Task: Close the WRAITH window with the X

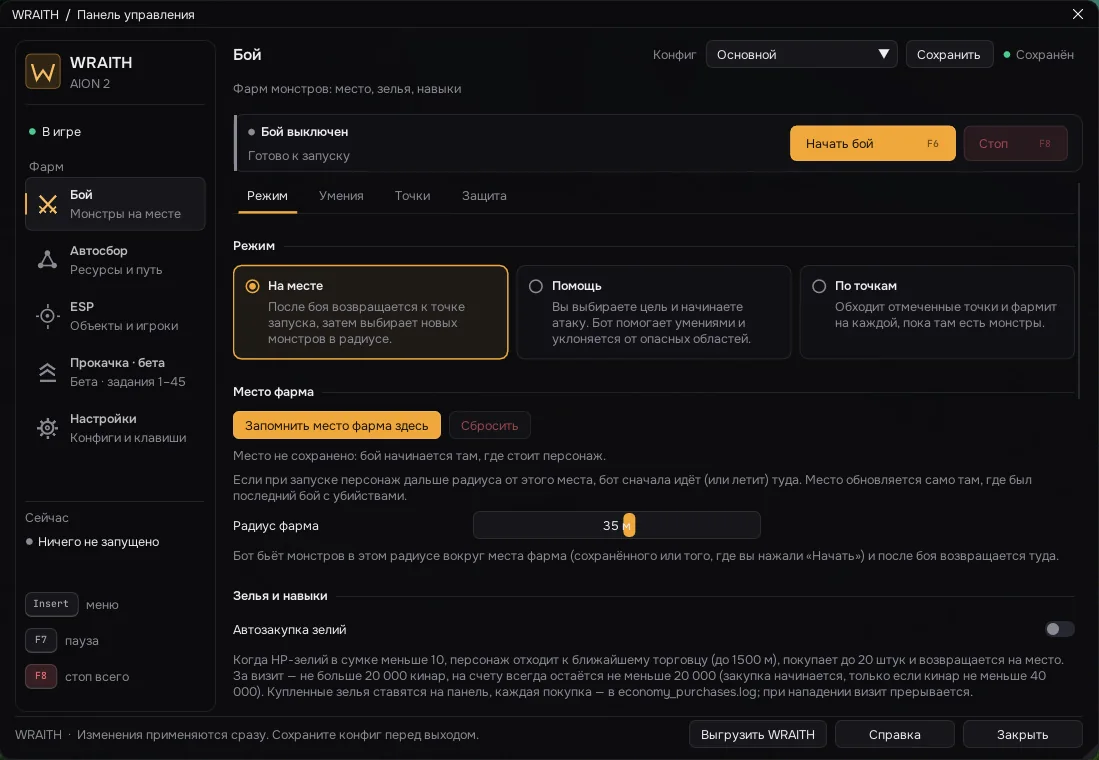Action: (x=1078, y=14)
